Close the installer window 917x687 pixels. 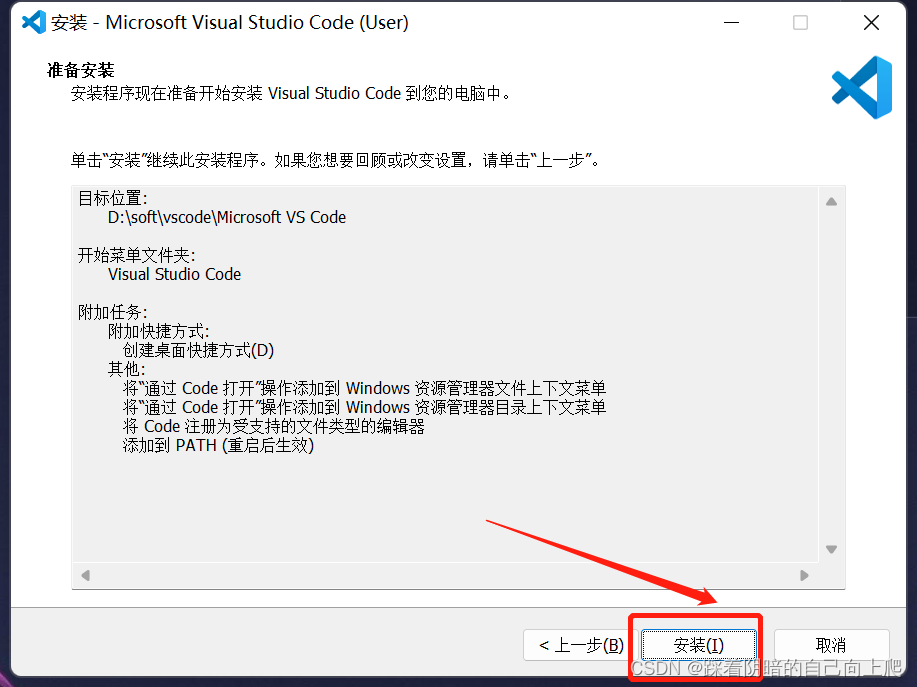(x=871, y=23)
